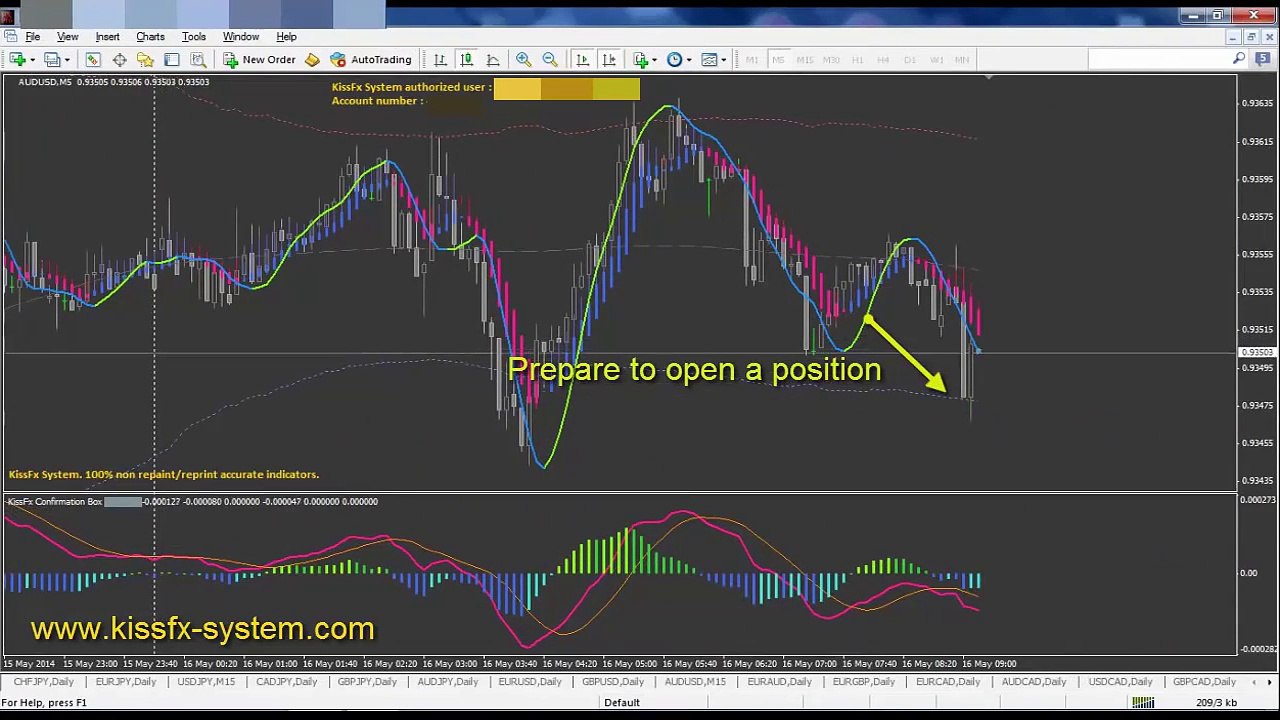The height and width of the screenshot is (720, 1280).
Task: Select the M30 timeframe
Action: click(831, 60)
